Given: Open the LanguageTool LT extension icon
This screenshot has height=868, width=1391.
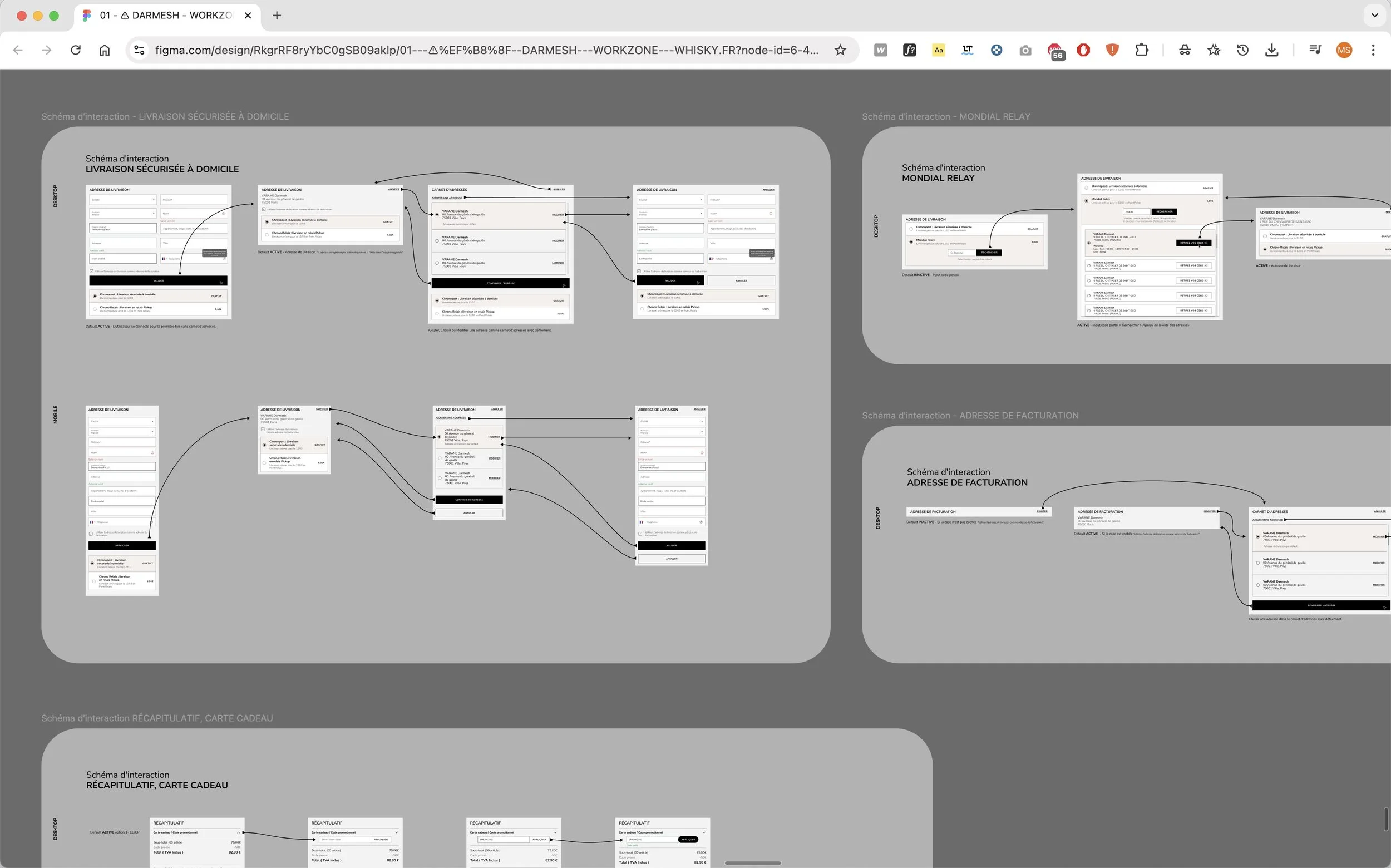Looking at the screenshot, I should 968,50.
